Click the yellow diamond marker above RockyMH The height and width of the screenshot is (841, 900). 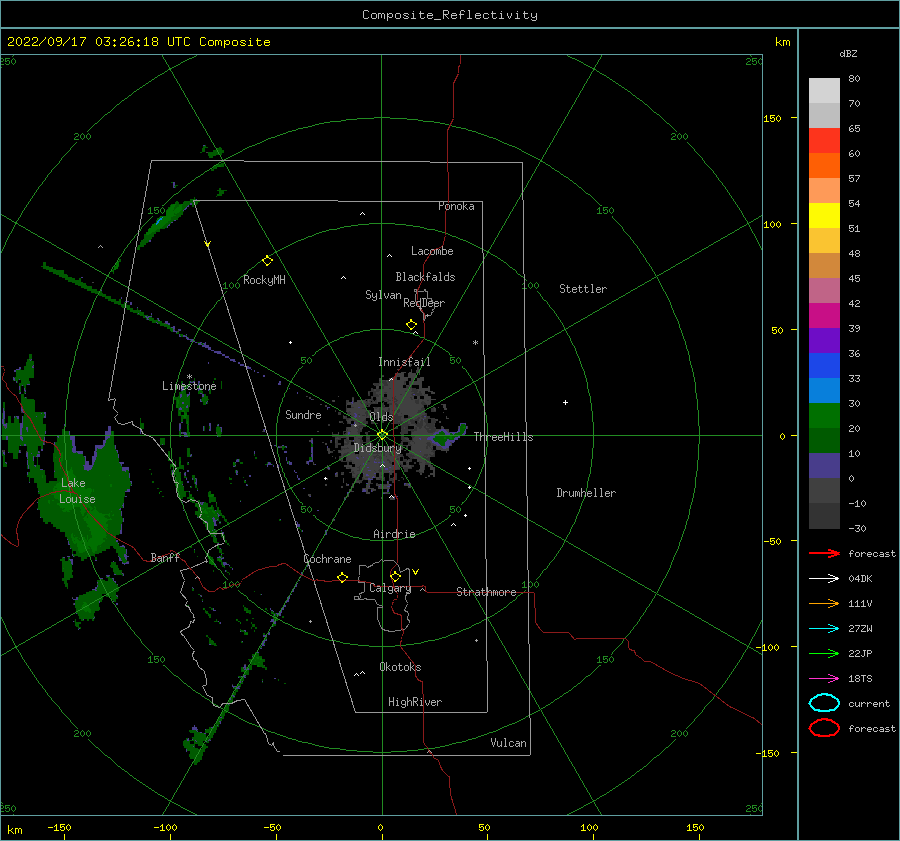click(267, 261)
